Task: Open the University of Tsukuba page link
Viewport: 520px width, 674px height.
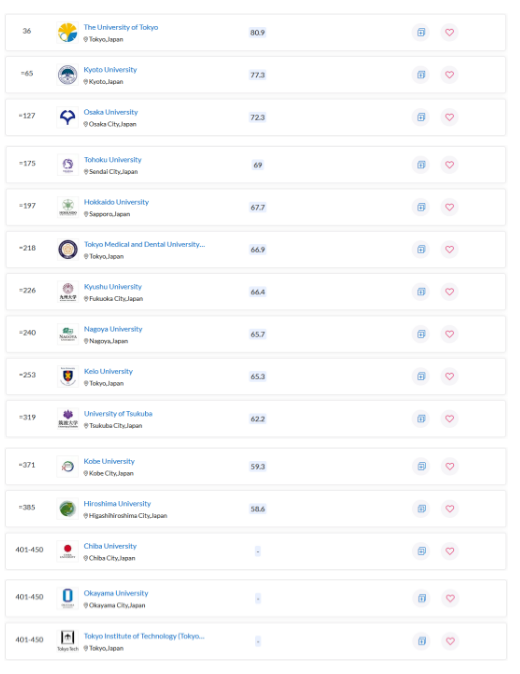Action: point(118,414)
